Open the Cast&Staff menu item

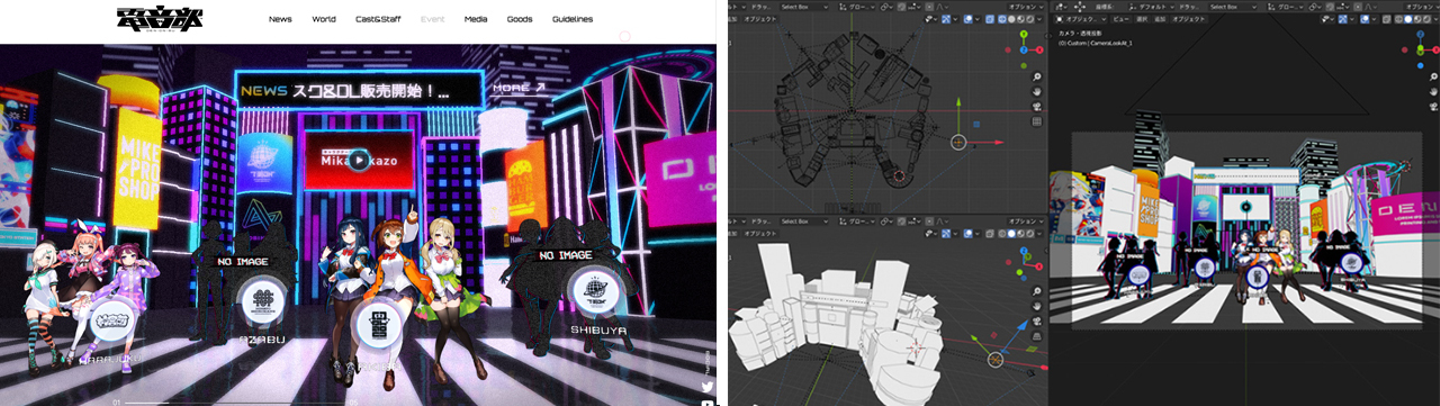click(378, 19)
